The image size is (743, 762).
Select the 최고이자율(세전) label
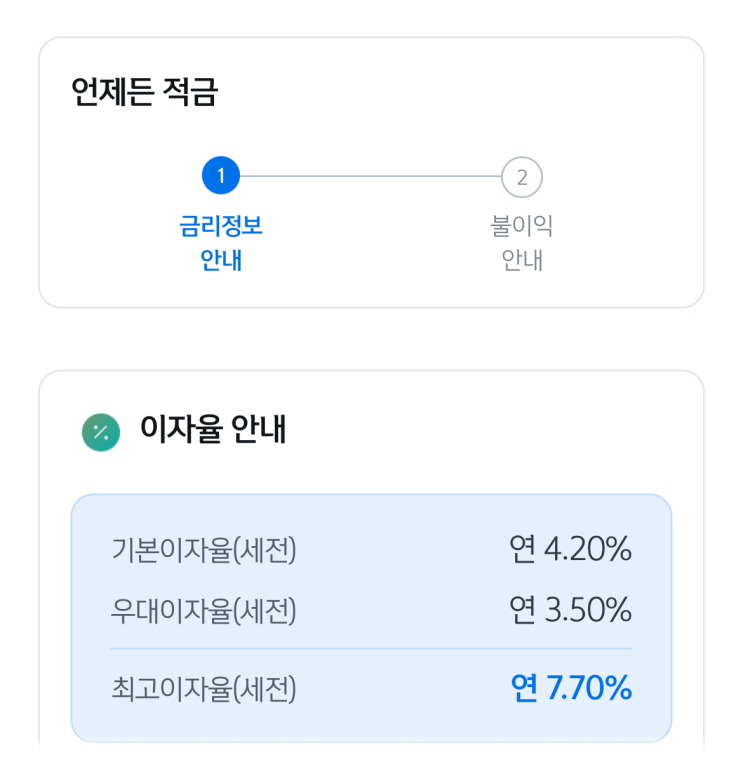(204, 689)
